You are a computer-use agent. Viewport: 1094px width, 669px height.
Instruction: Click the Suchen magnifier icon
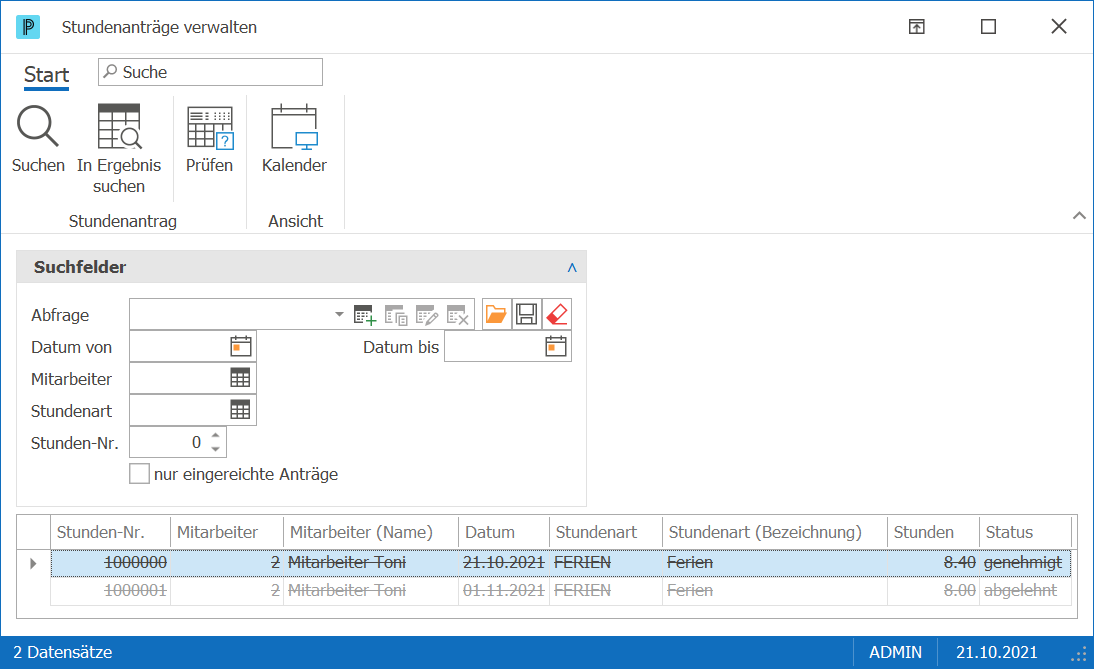38,126
